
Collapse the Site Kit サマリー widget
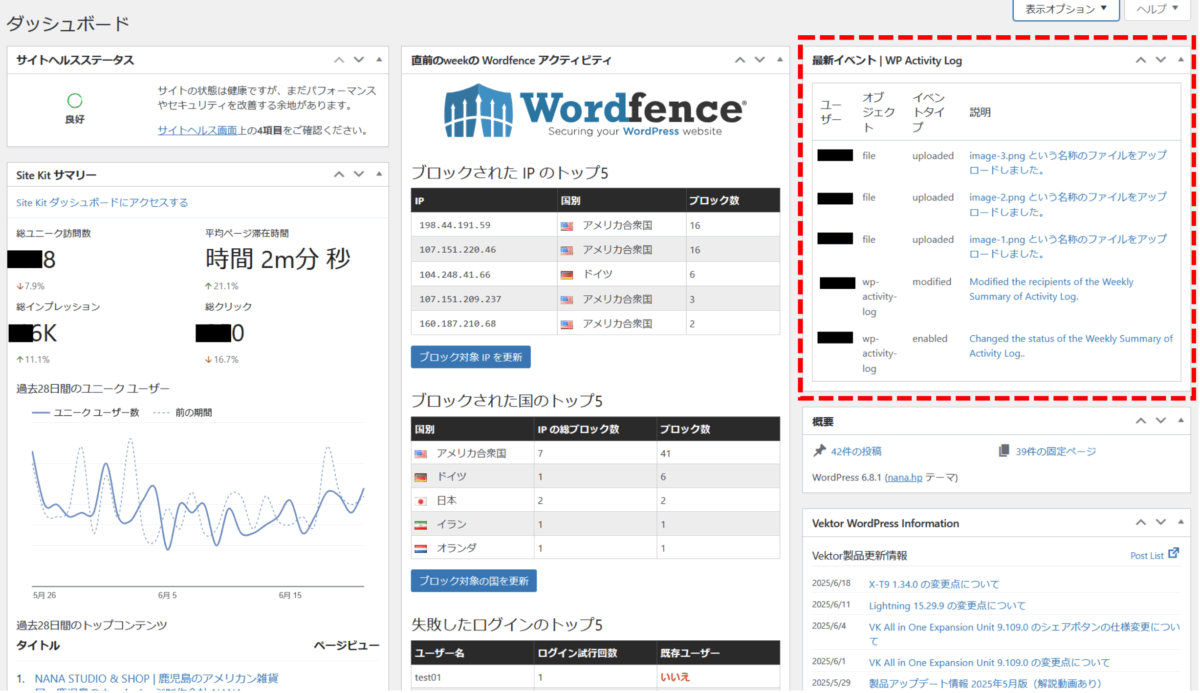pyautogui.click(x=378, y=174)
